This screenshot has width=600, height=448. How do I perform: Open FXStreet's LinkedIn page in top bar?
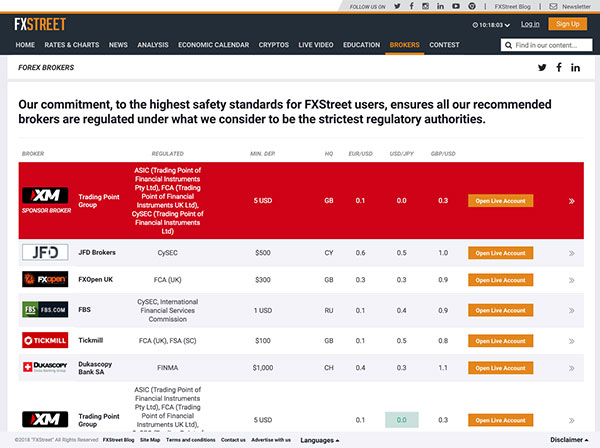tap(440, 6)
